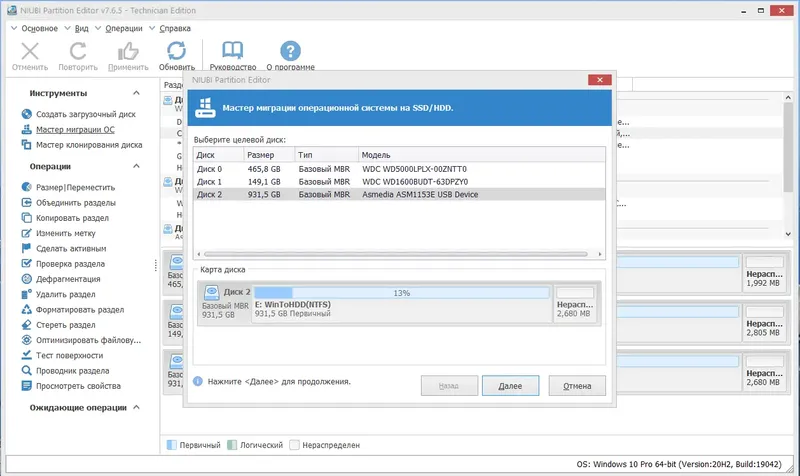Click the Диск column header
The image size is (800, 476).
pyautogui.click(x=218, y=155)
